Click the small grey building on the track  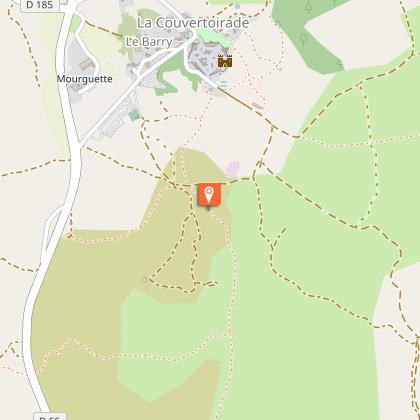click(257, 106)
